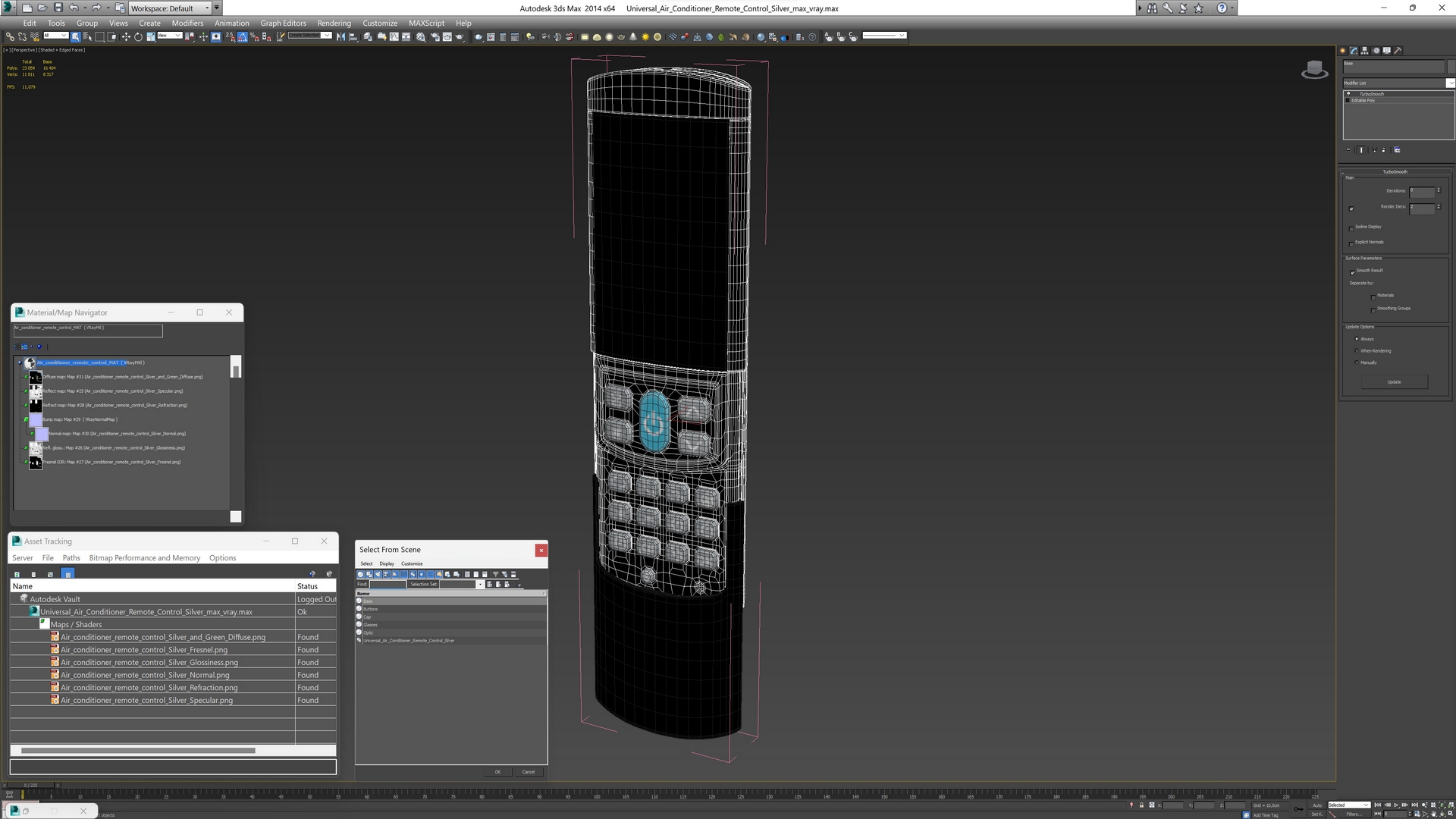Open Bitmap Performance and Memory menu
This screenshot has width=1456, height=819.
[x=144, y=558]
